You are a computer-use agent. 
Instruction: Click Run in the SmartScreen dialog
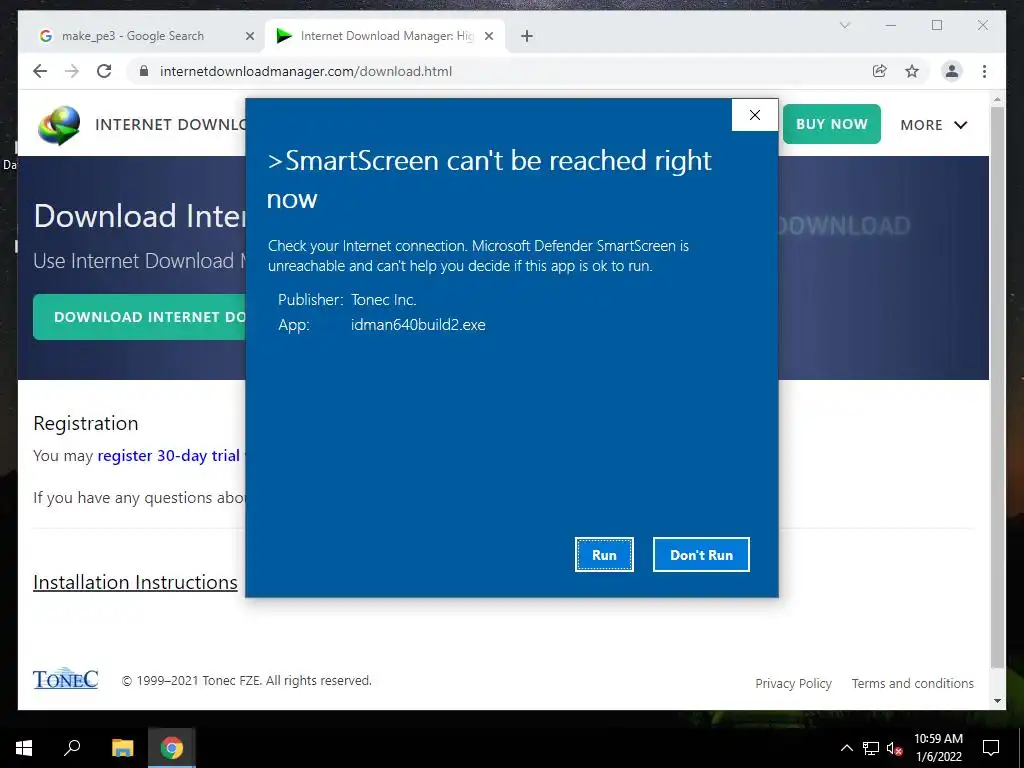coord(604,554)
